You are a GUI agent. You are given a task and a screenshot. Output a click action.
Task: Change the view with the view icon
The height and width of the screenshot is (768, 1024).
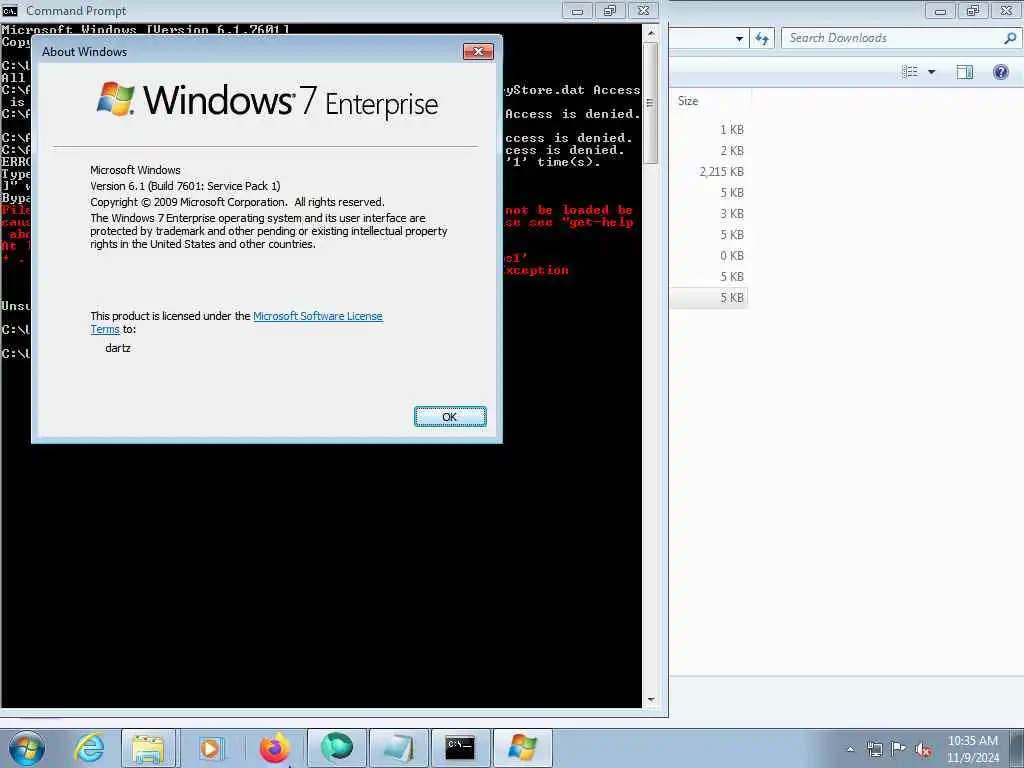coord(910,72)
